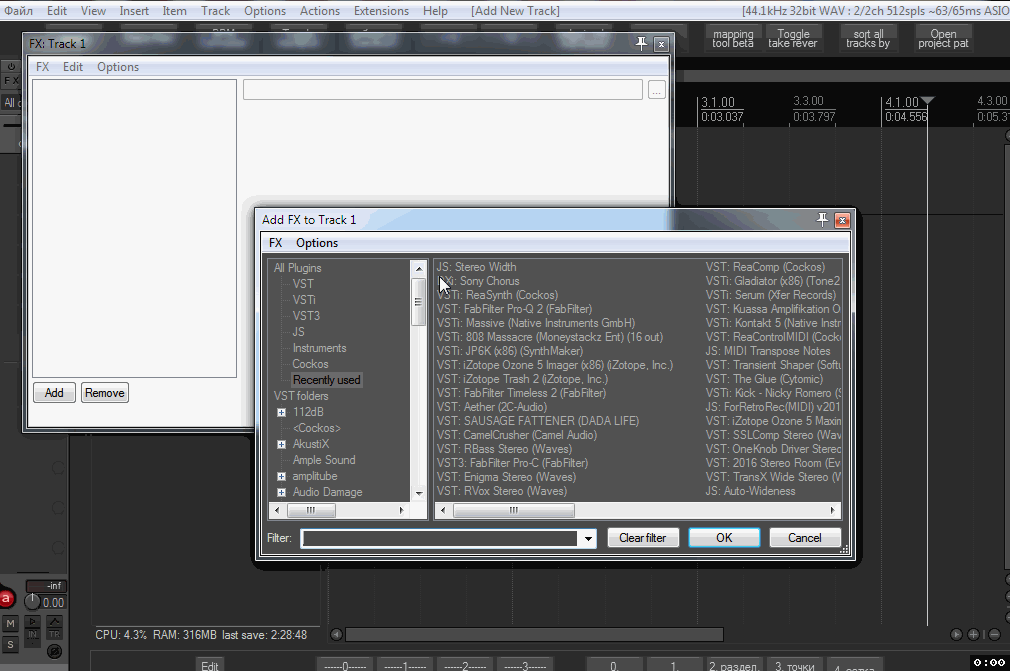
Task: Select the VSTi category
Action: point(304,300)
